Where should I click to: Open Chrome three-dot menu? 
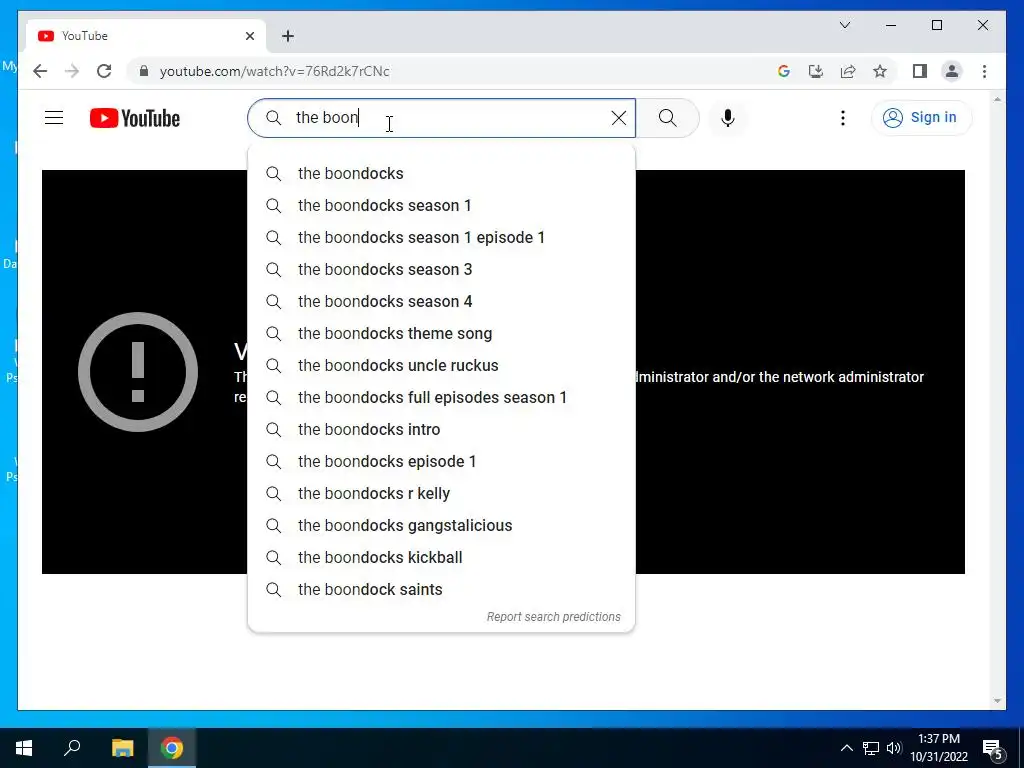(x=984, y=71)
